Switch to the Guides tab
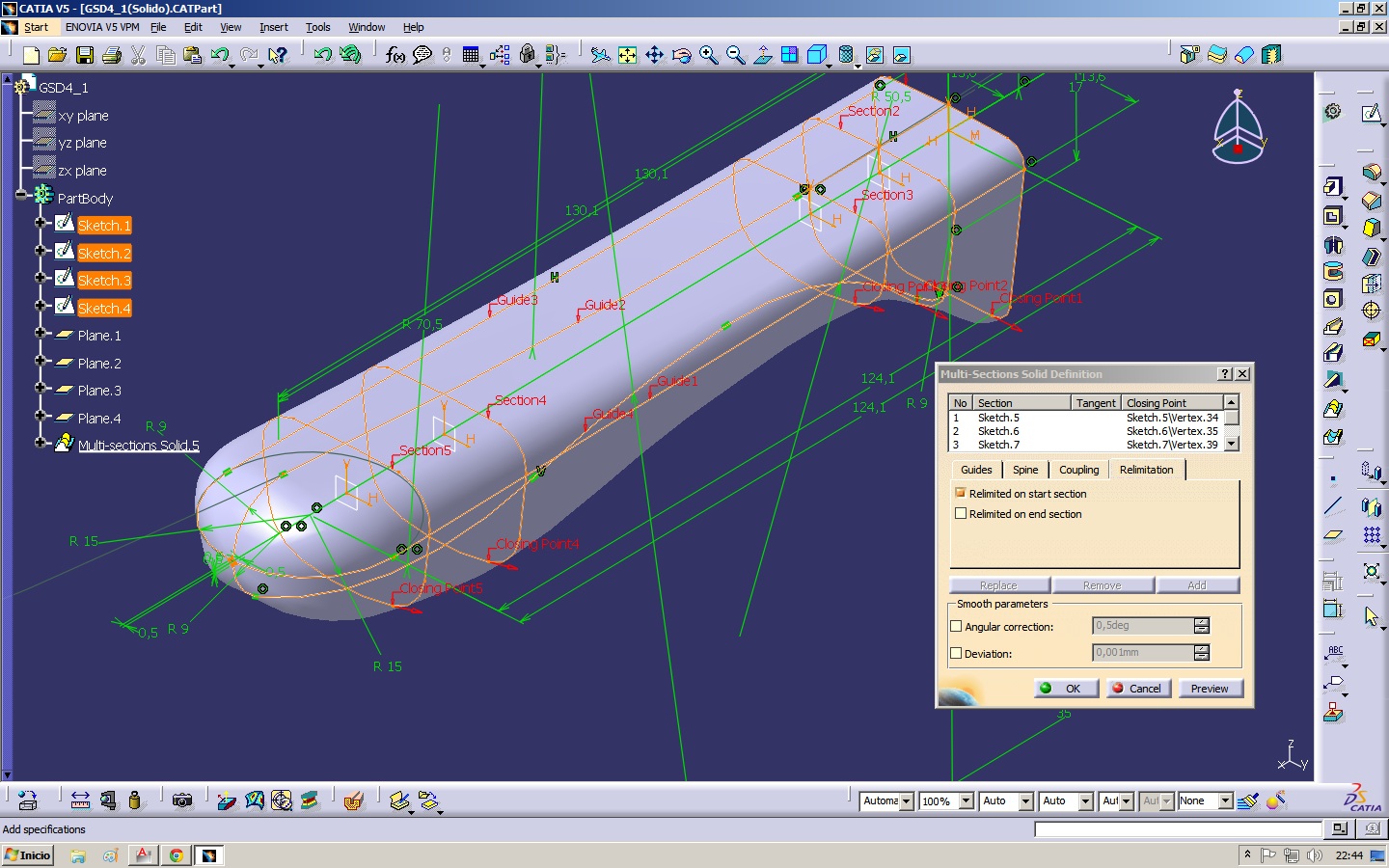Viewport: 1389px width, 868px height. [976, 470]
